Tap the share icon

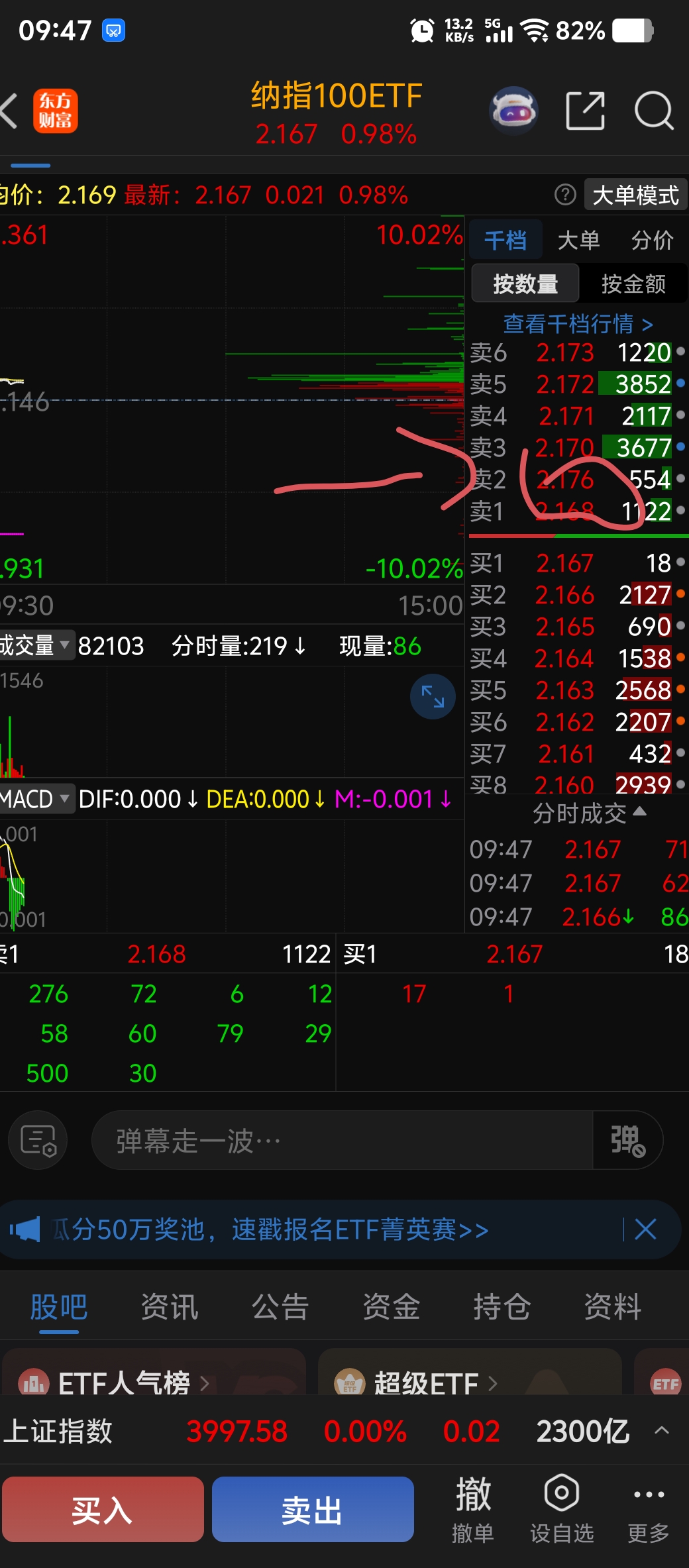point(586,111)
